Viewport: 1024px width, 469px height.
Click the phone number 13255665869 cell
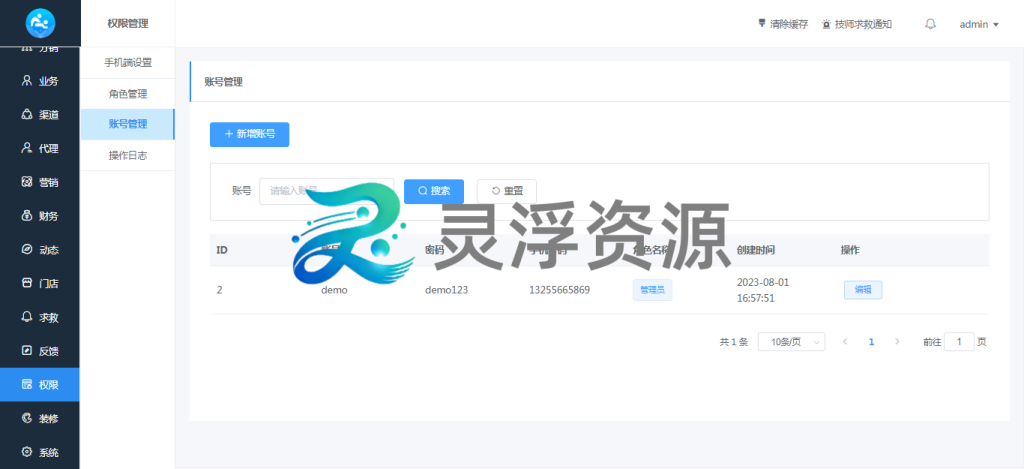pos(559,290)
